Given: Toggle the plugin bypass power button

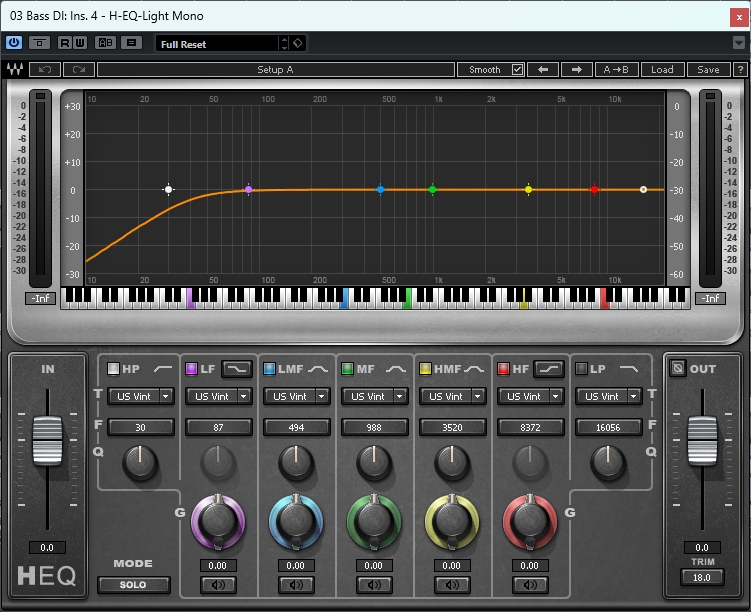Looking at the screenshot, I should click(x=13, y=43).
